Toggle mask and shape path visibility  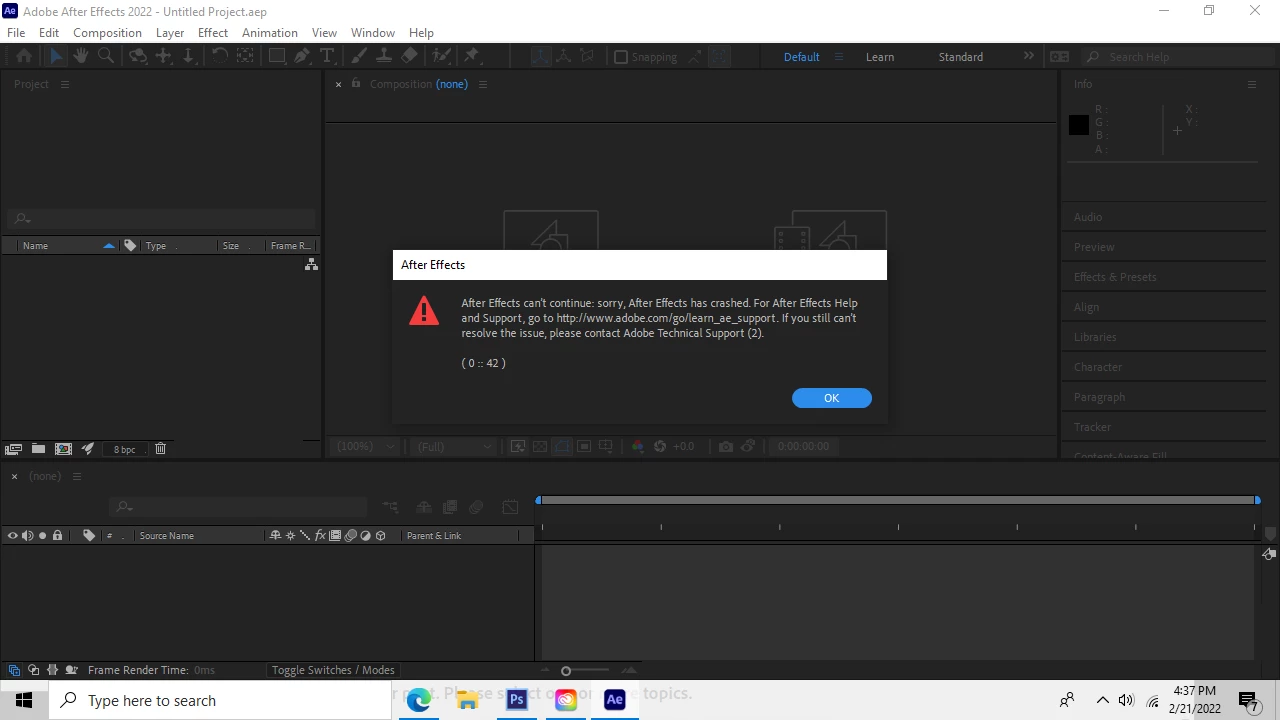(562, 446)
